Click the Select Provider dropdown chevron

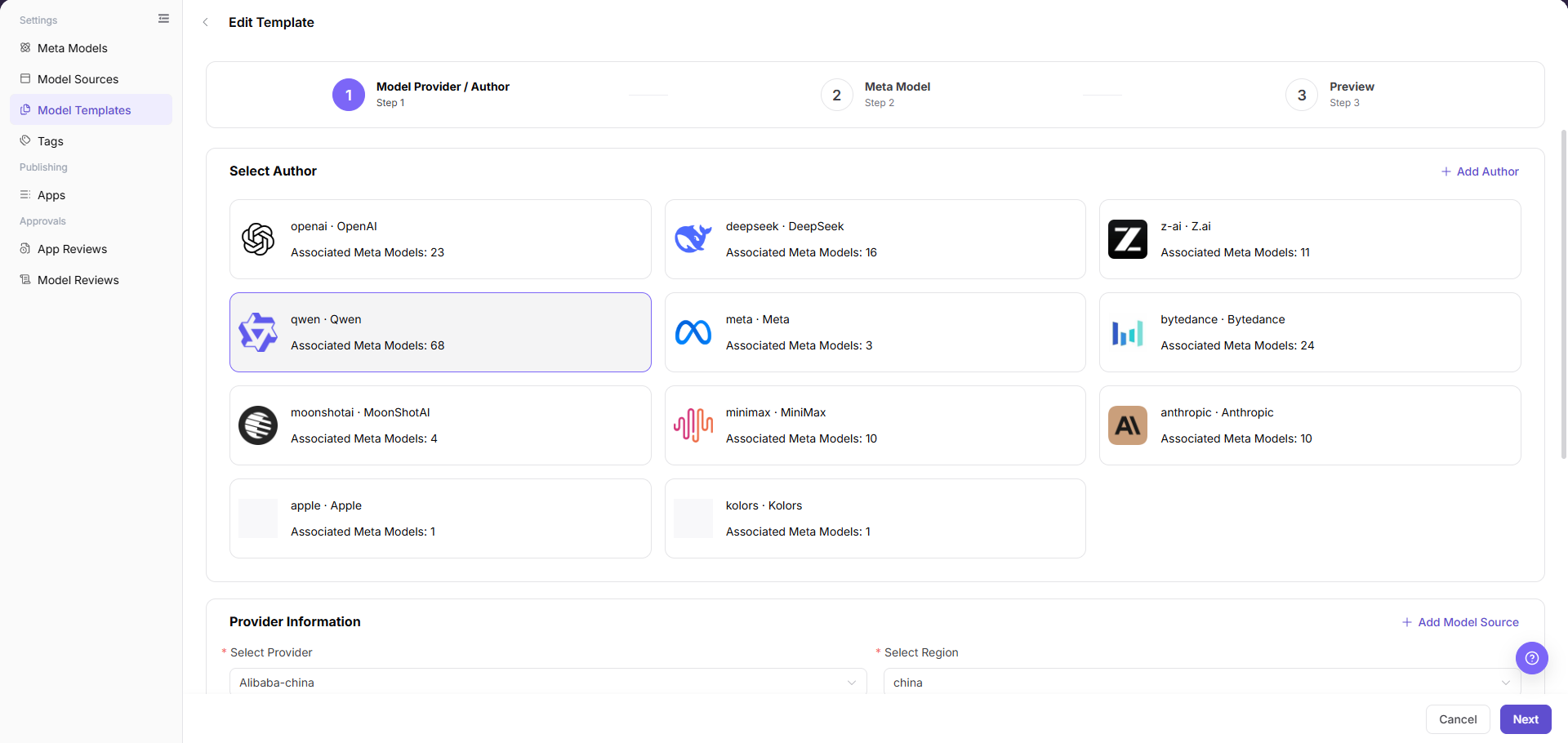[852, 683]
